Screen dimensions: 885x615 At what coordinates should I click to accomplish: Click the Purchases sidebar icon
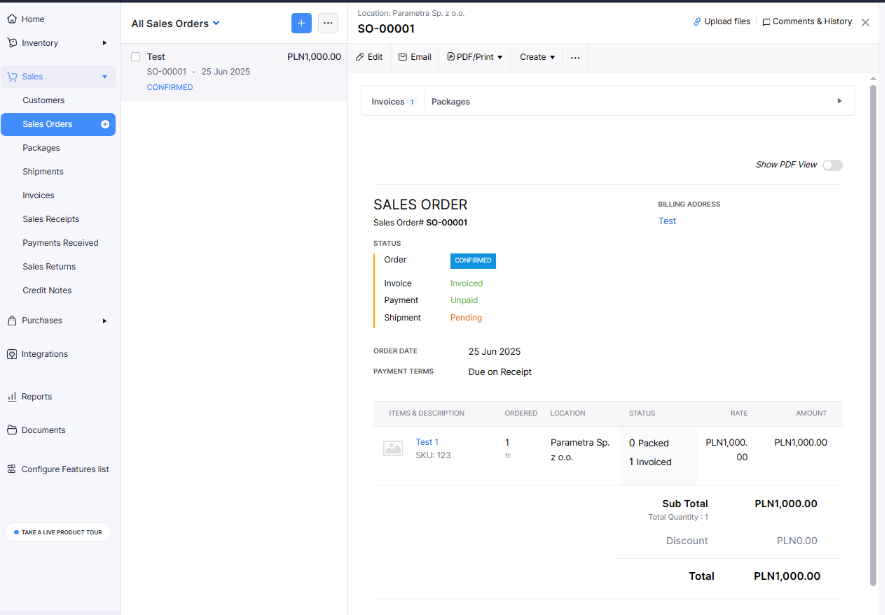coord(13,320)
